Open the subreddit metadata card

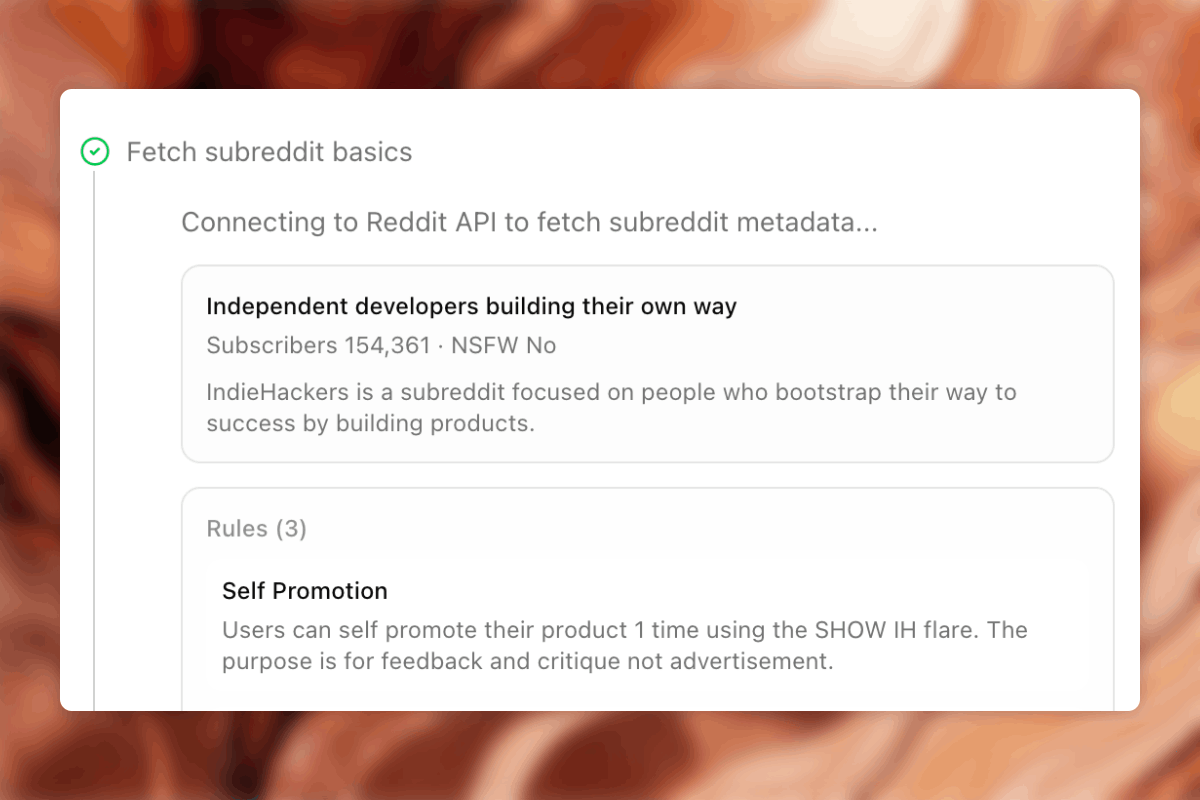tap(648, 363)
